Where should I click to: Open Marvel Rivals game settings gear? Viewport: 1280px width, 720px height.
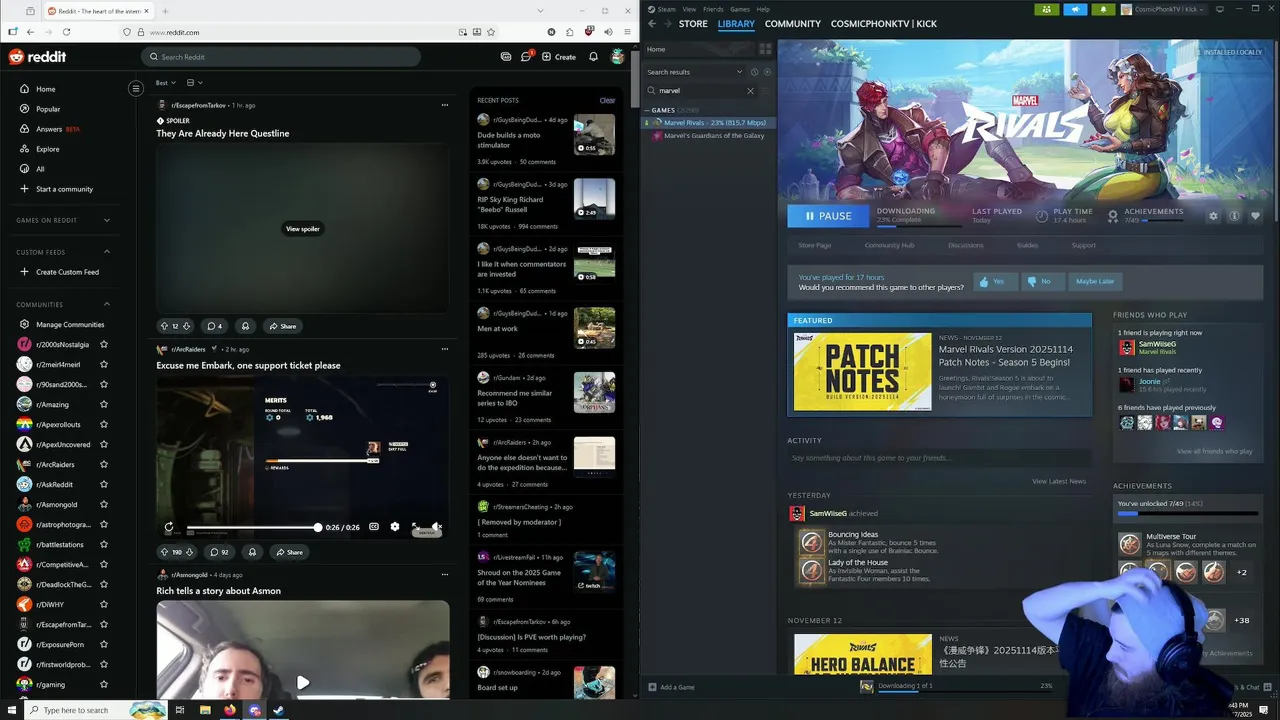coord(1214,216)
